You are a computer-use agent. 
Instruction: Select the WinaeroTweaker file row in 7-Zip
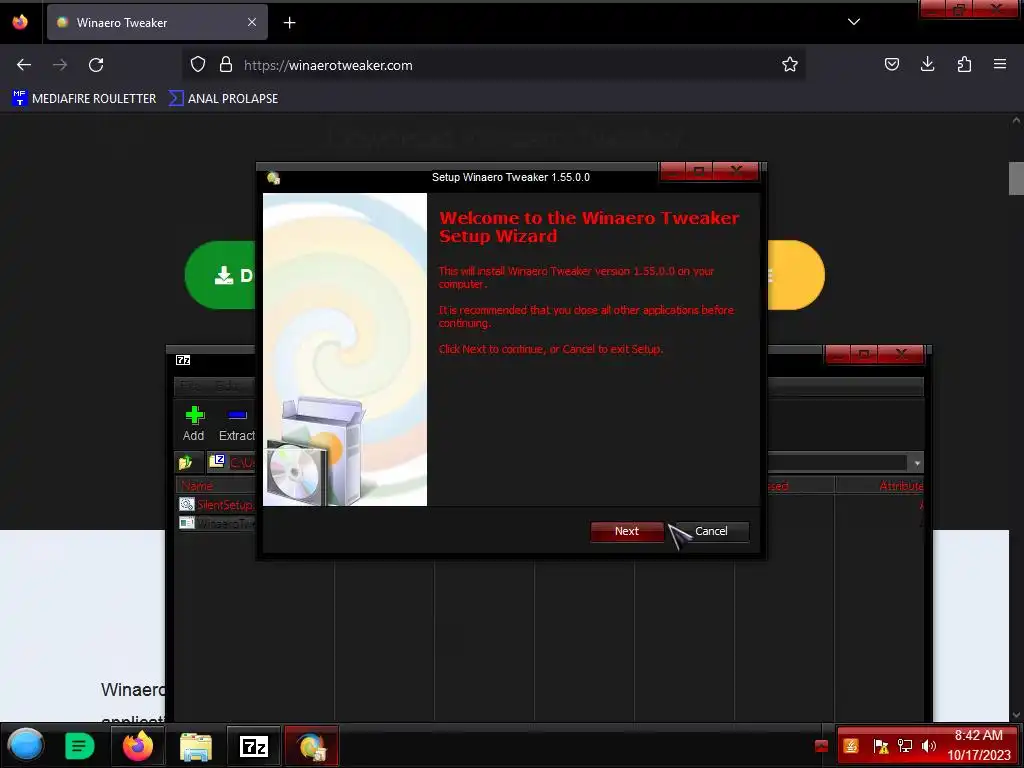click(216, 523)
